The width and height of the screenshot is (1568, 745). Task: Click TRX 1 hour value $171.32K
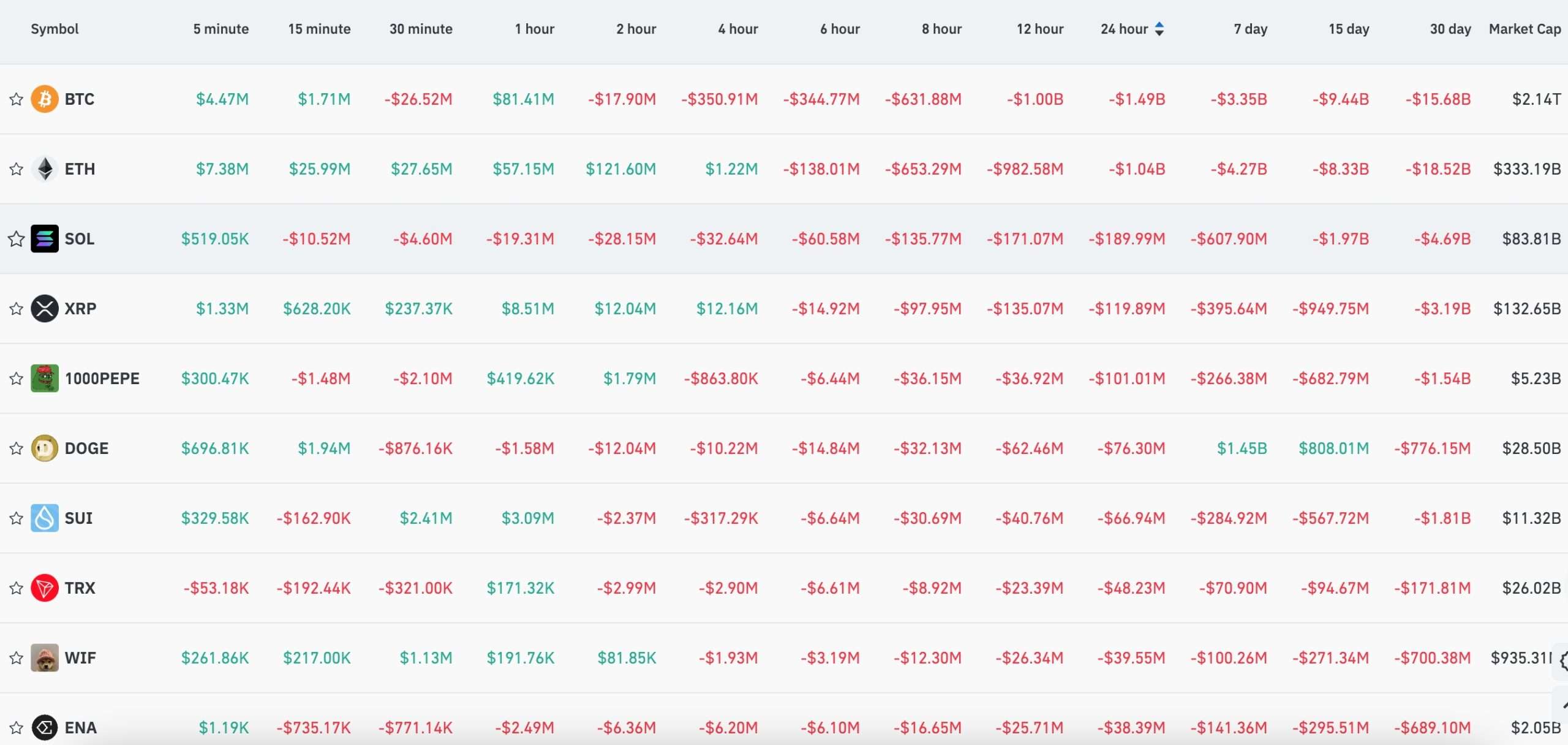520,588
